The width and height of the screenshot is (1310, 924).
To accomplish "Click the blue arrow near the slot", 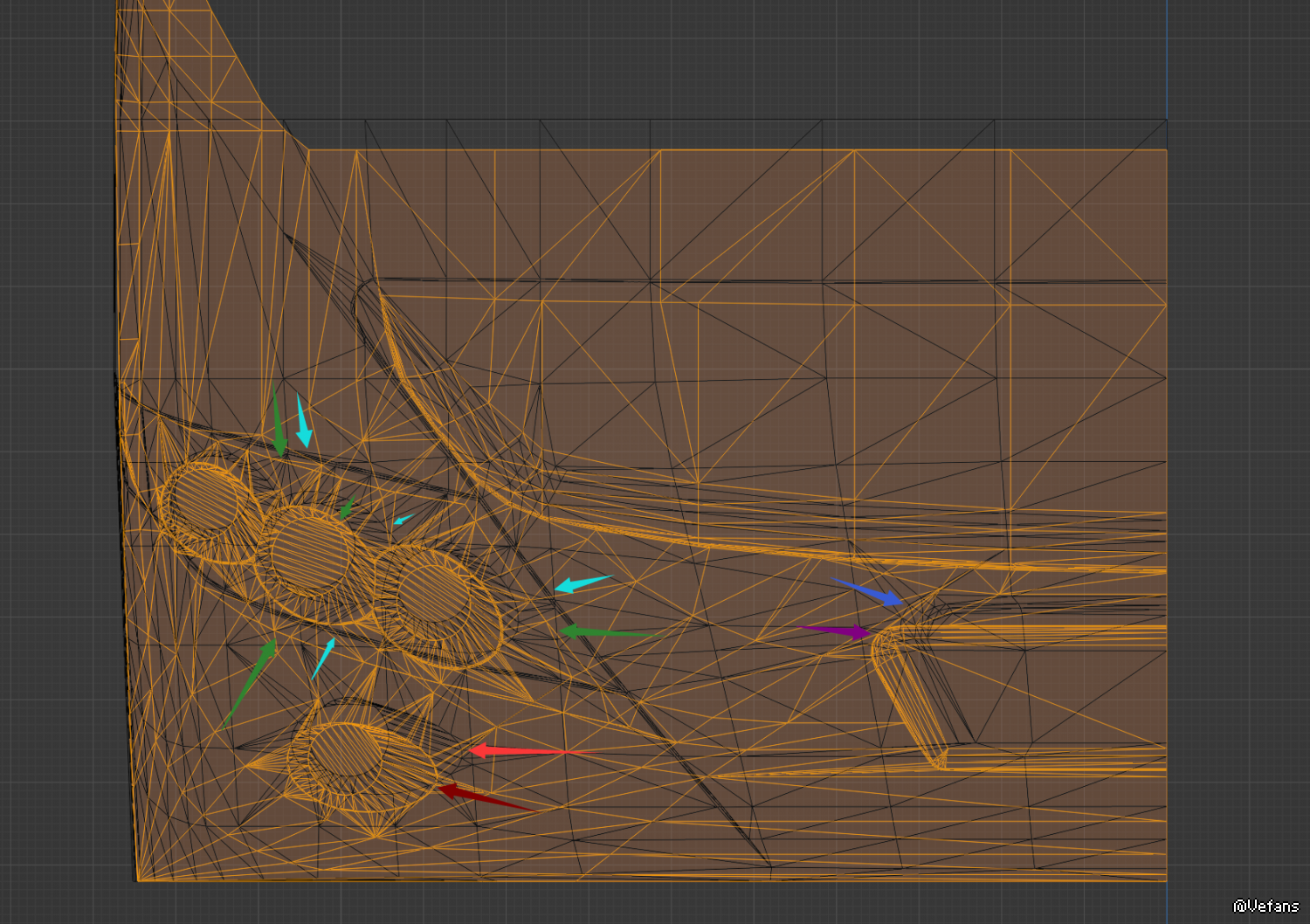I will pyautogui.click(x=869, y=593).
